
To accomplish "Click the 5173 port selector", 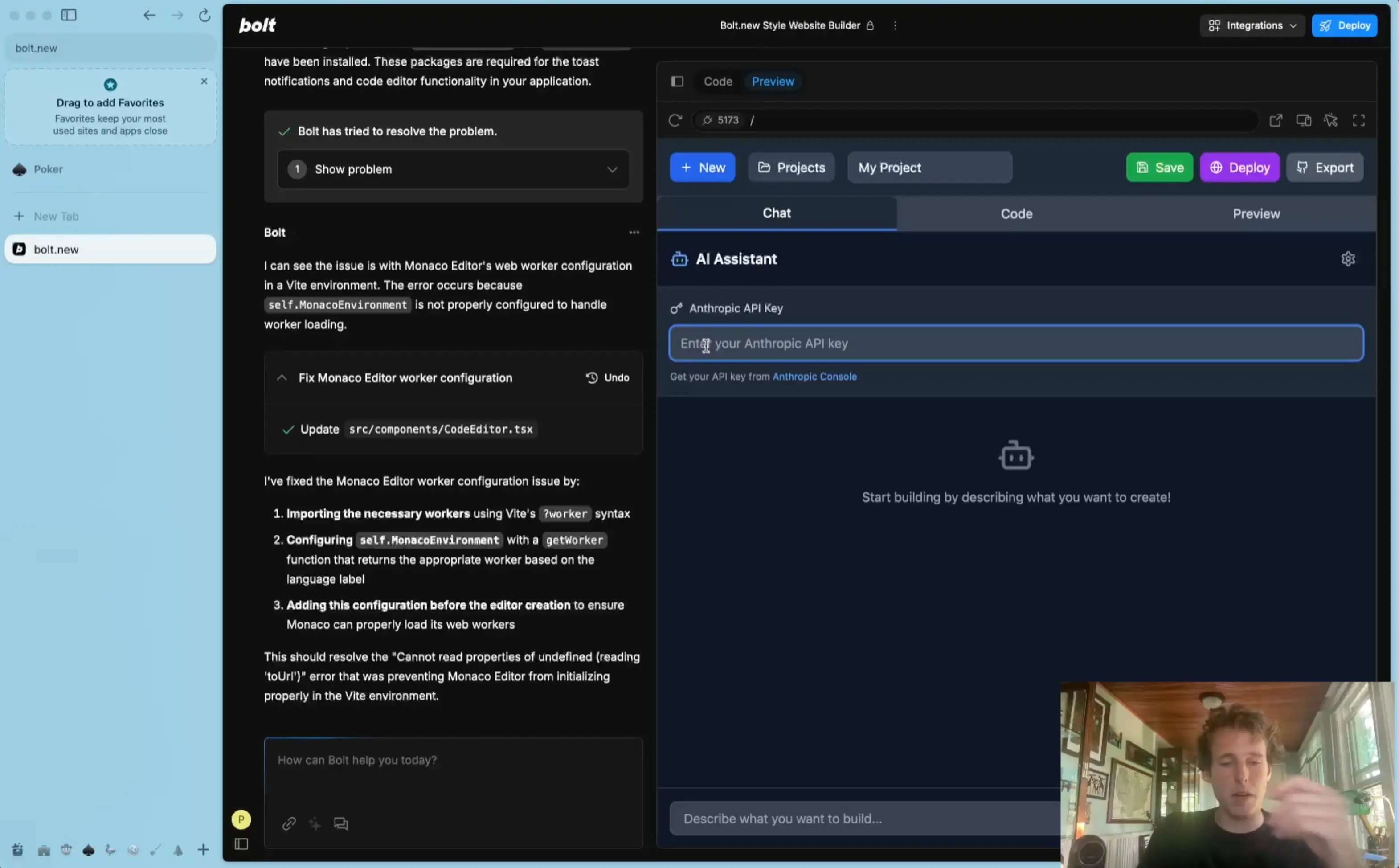I will pyautogui.click(x=720, y=120).
